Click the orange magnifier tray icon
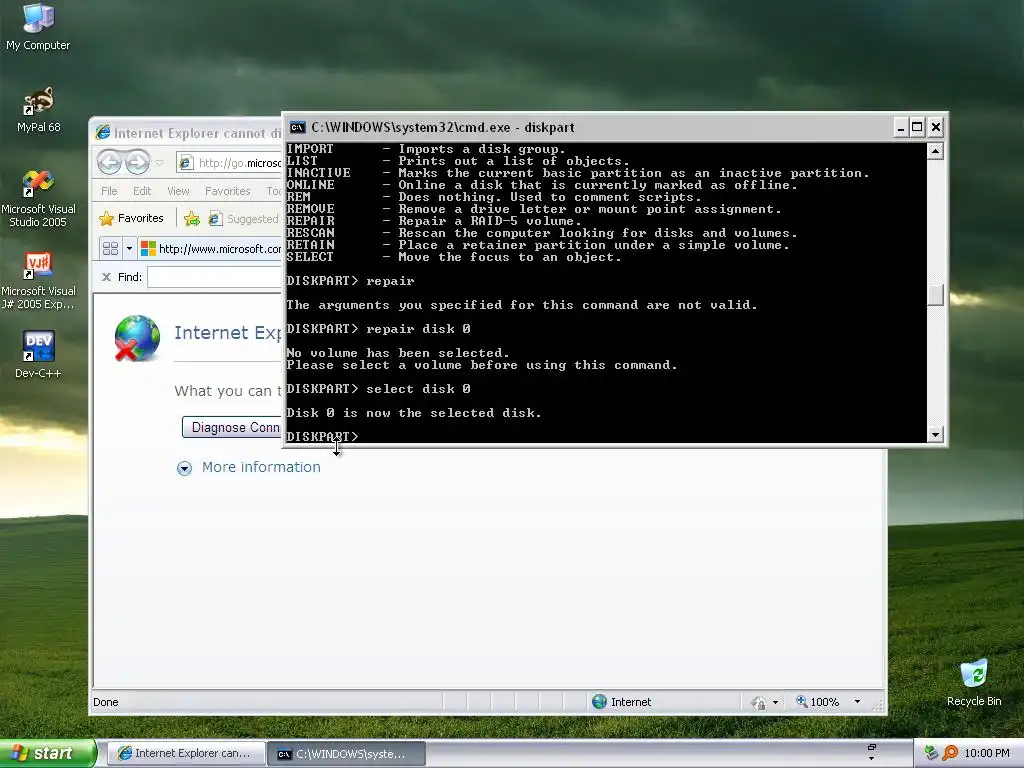The image size is (1024, 768). coord(950,753)
